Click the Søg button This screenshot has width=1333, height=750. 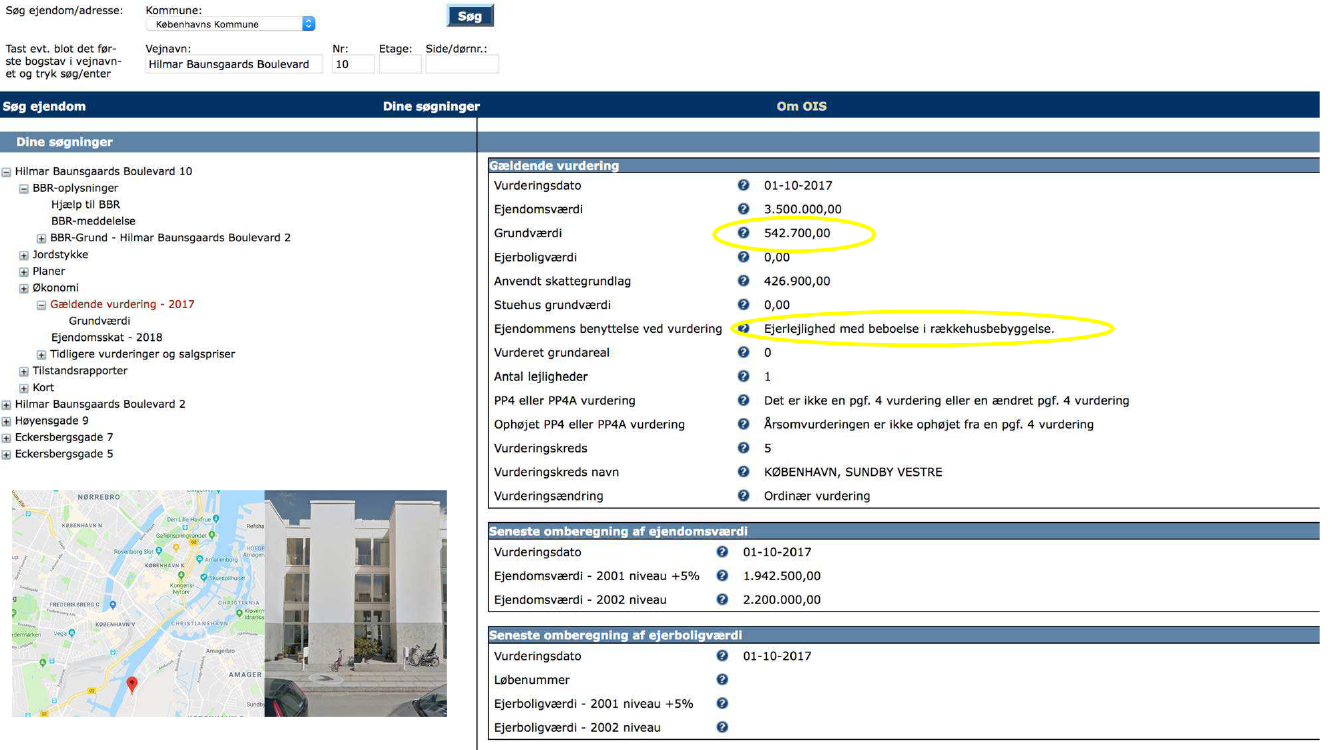pyautogui.click(x=469, y=17)
